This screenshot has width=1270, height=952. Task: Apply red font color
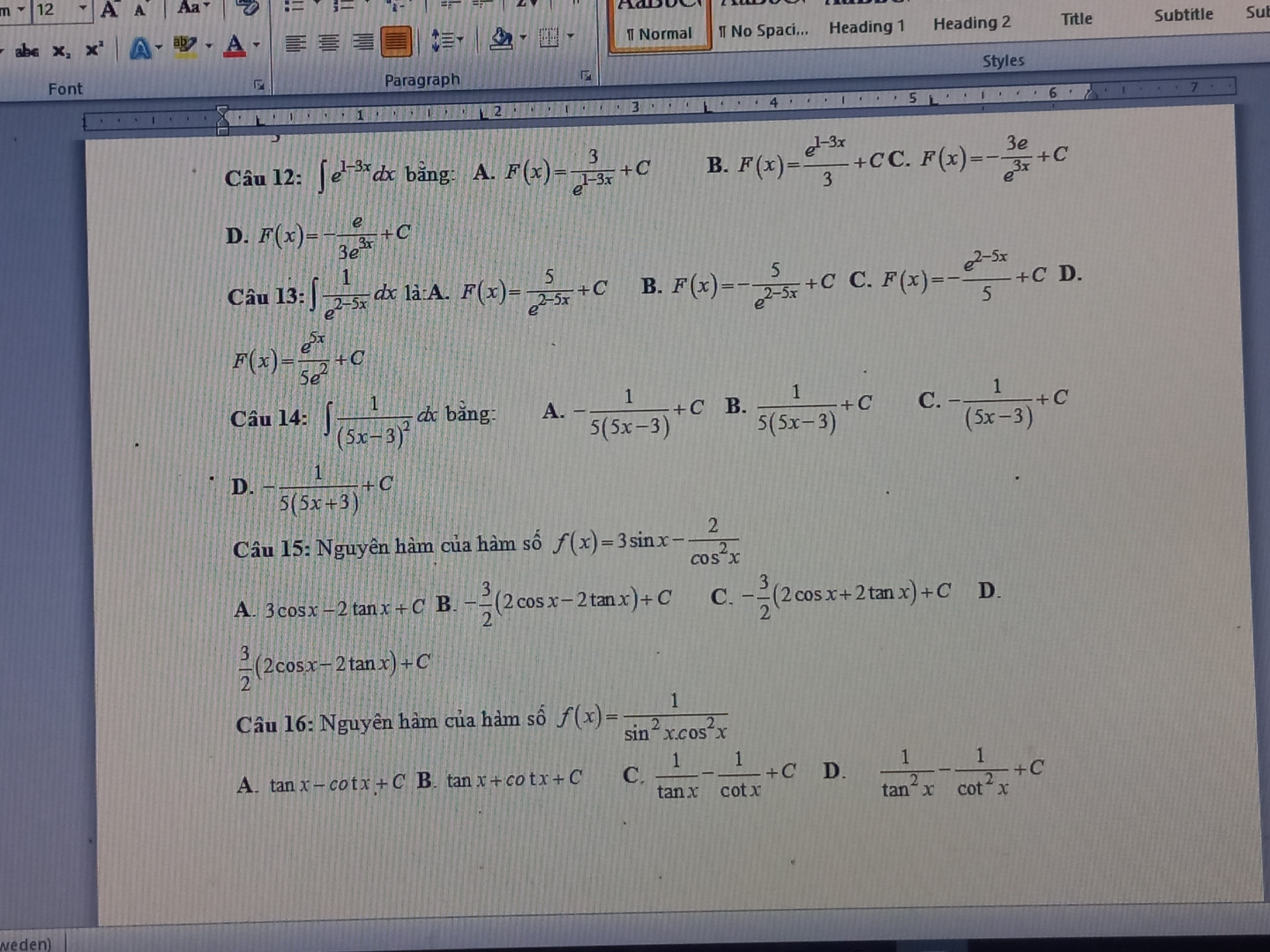pos(234,44)
